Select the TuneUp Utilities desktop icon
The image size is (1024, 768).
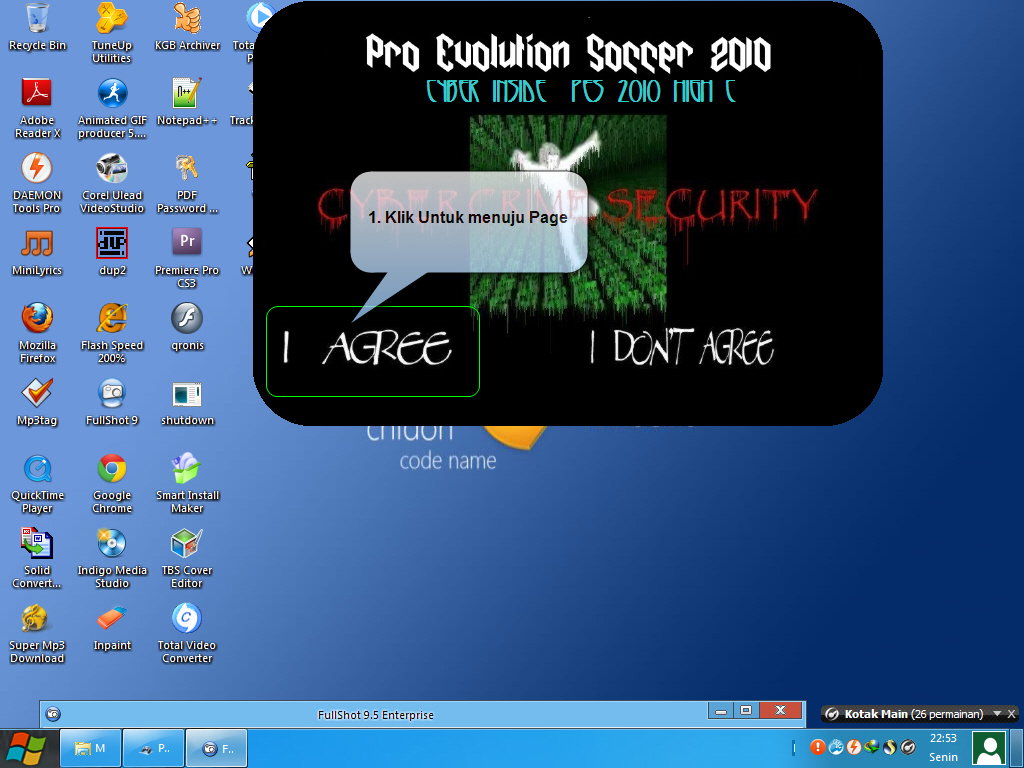[112, 33]
